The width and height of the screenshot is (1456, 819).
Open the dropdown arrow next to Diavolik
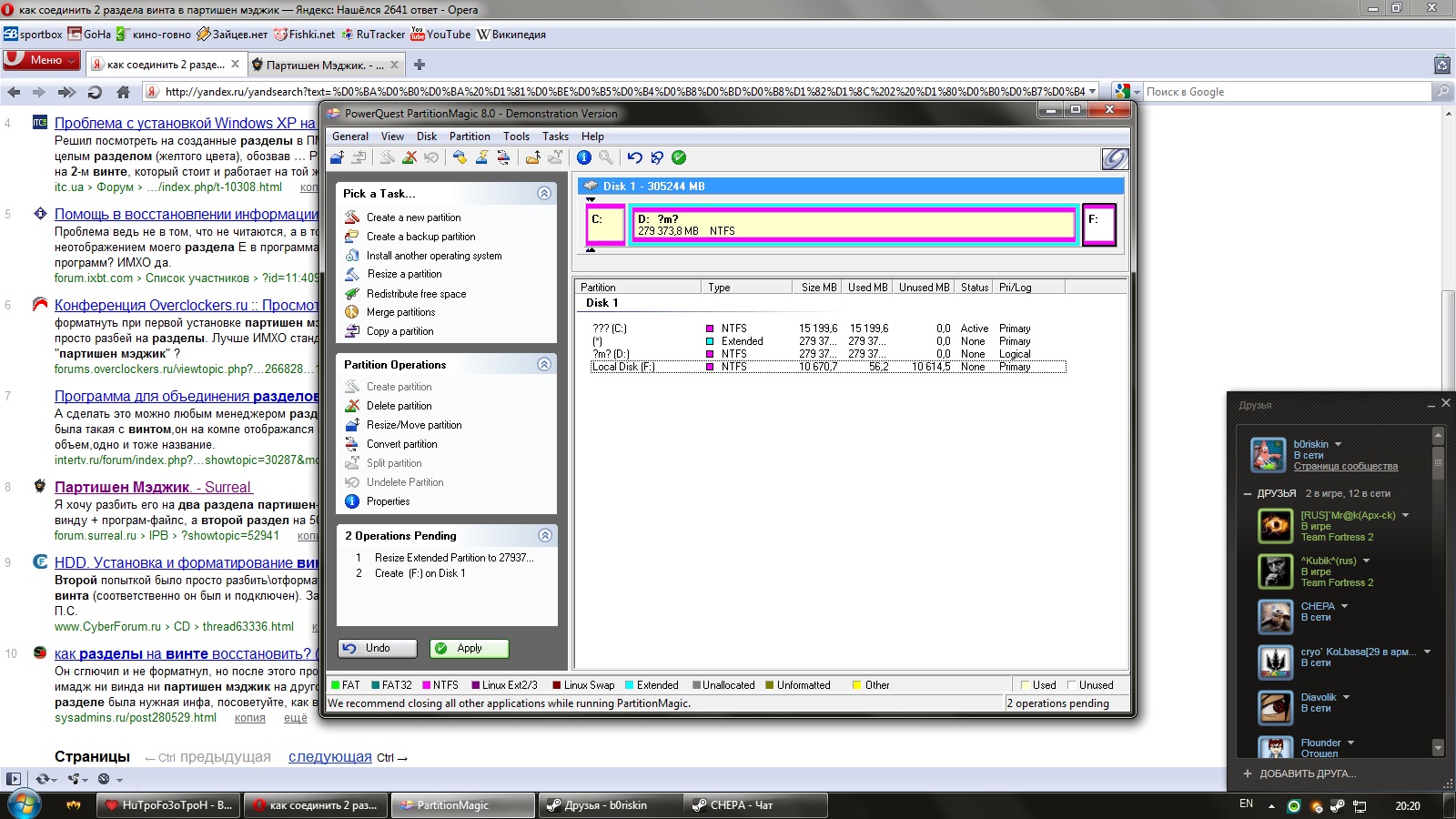(x=1346, y=697)
